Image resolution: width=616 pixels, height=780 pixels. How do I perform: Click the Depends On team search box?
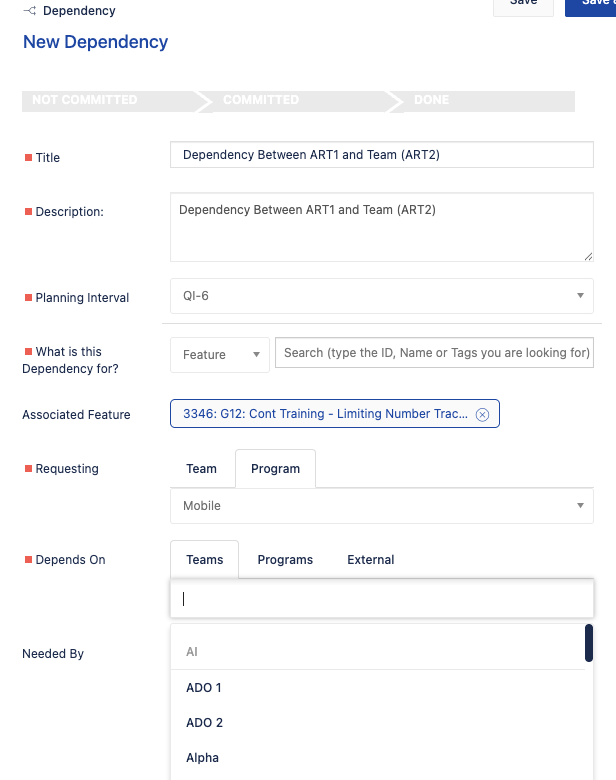click(x=382, y=598)
